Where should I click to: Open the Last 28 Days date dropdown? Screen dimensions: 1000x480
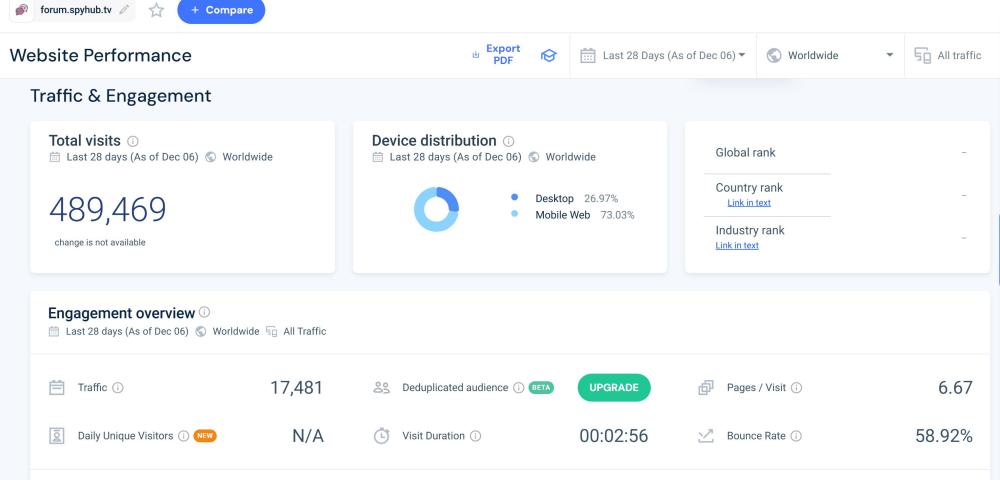point(664,56)
